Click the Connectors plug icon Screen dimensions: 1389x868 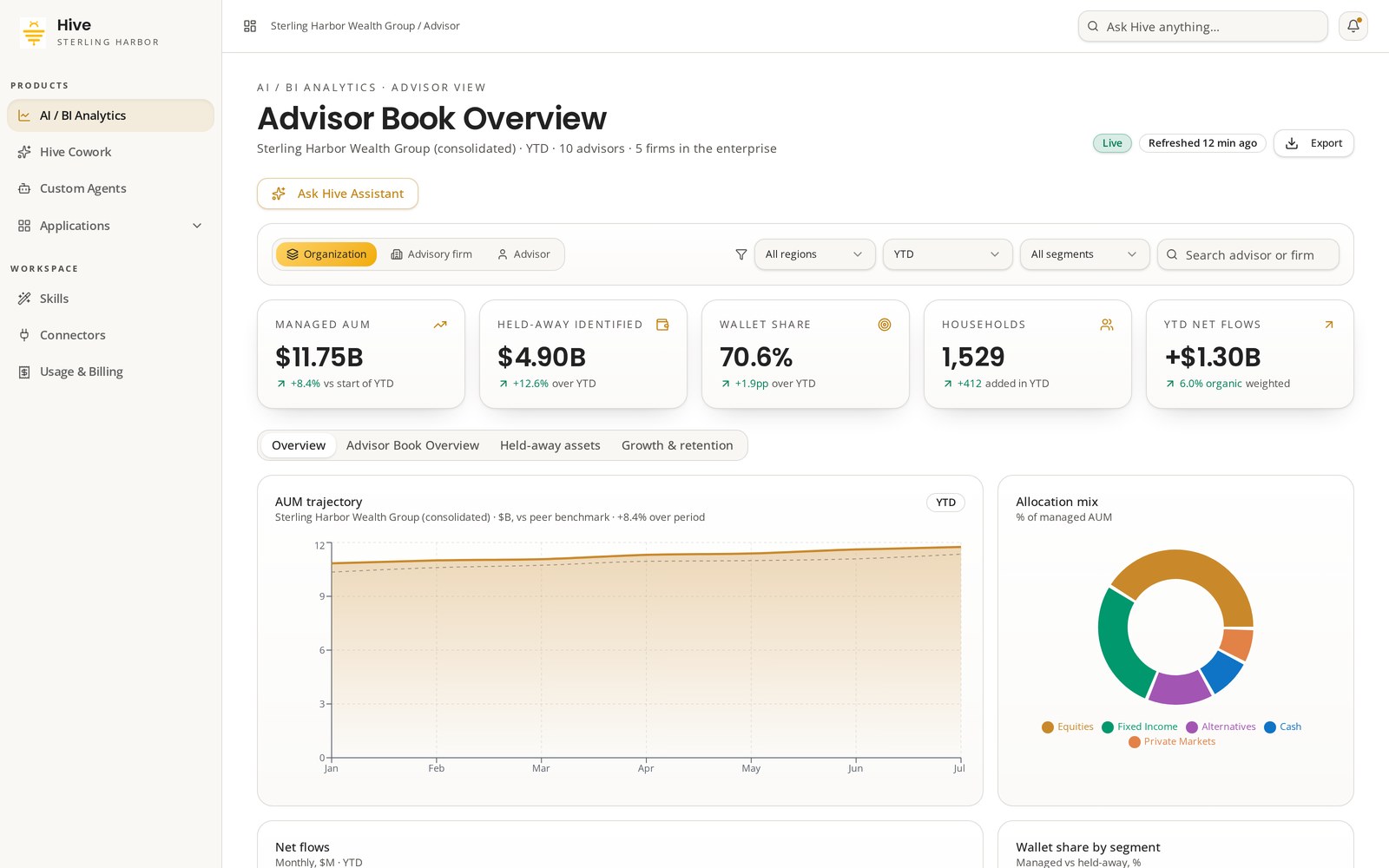[x=24, y=335]
